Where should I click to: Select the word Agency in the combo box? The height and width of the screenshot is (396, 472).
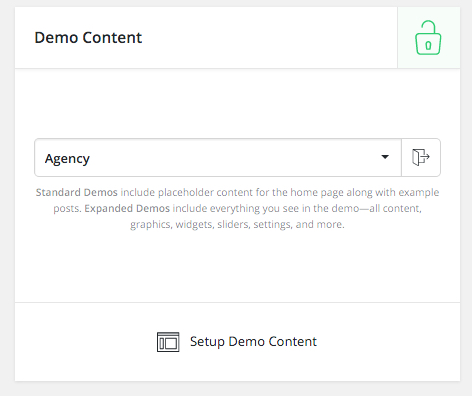[67, 159]
